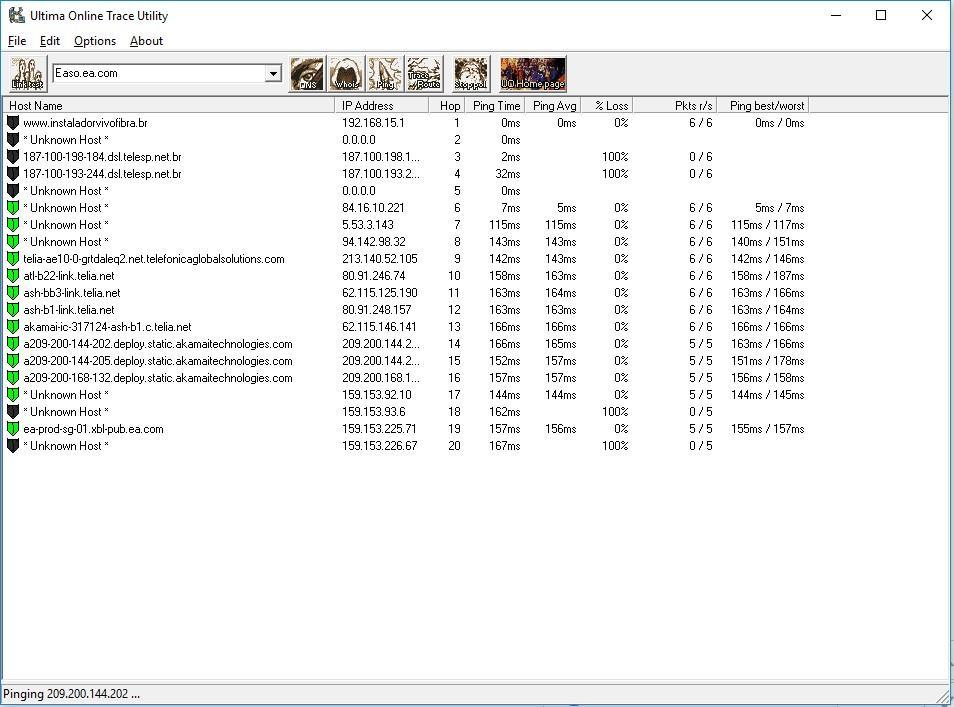Open the host address dropdown arrow

coord(273,74)
